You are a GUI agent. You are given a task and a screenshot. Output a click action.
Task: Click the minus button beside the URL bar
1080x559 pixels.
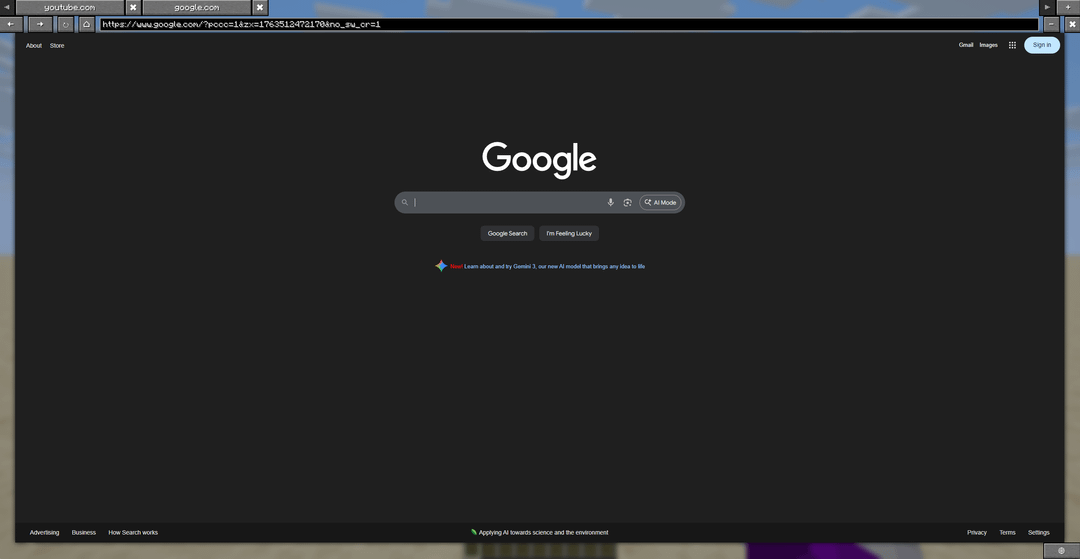point(1051,24)
